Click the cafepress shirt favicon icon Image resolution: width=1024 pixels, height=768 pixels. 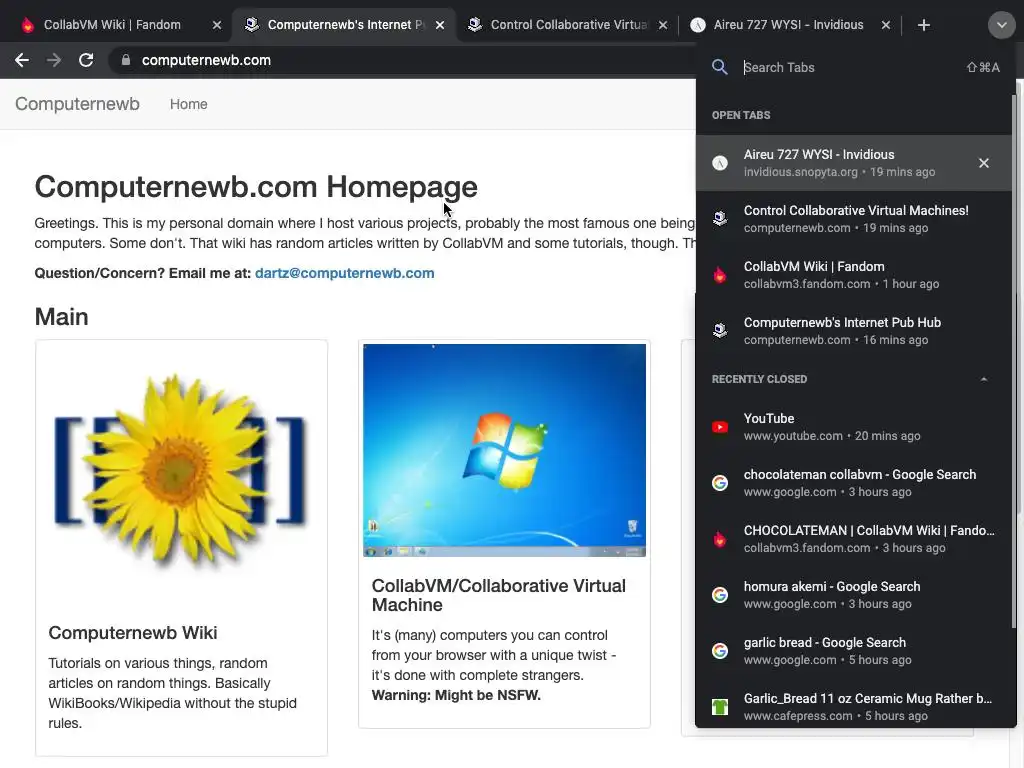coord(720,707)
